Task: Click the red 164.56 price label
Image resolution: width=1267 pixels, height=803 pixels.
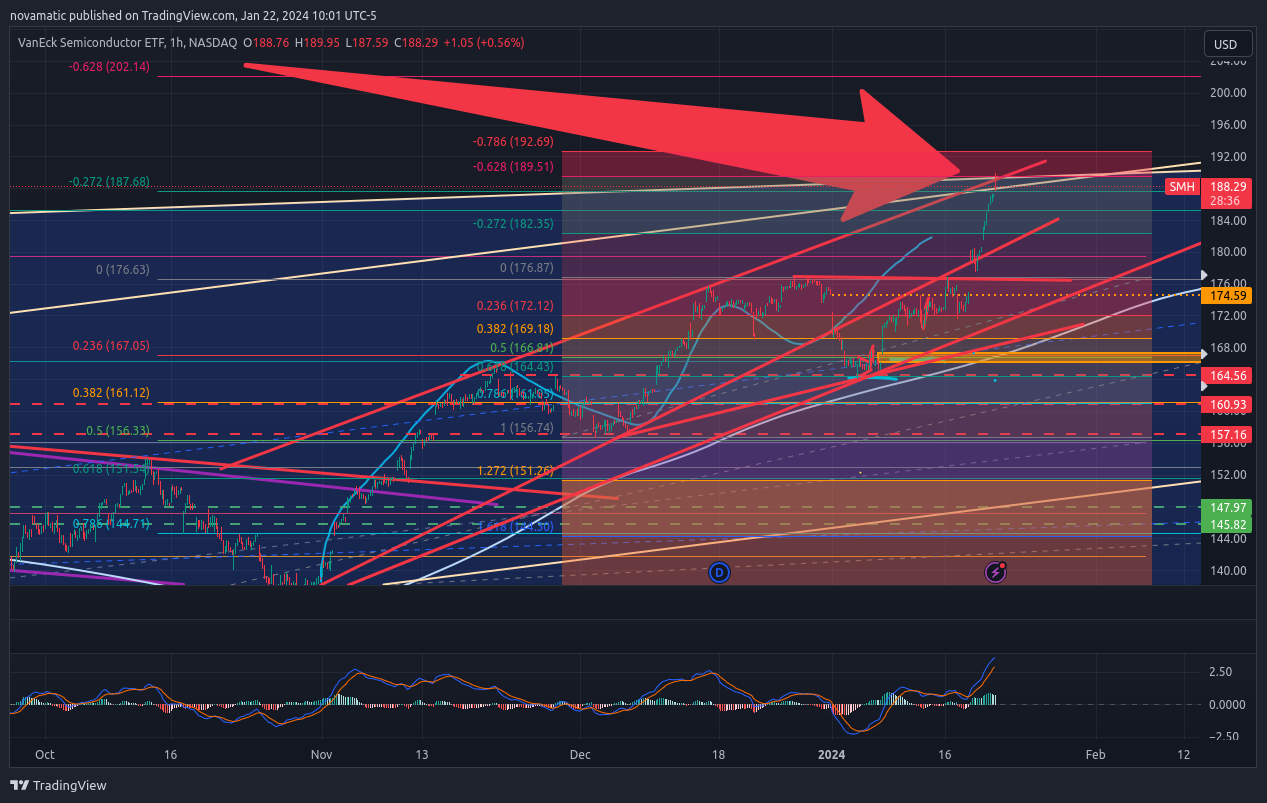Action: pyautogui.click(x=1229, y=376)
